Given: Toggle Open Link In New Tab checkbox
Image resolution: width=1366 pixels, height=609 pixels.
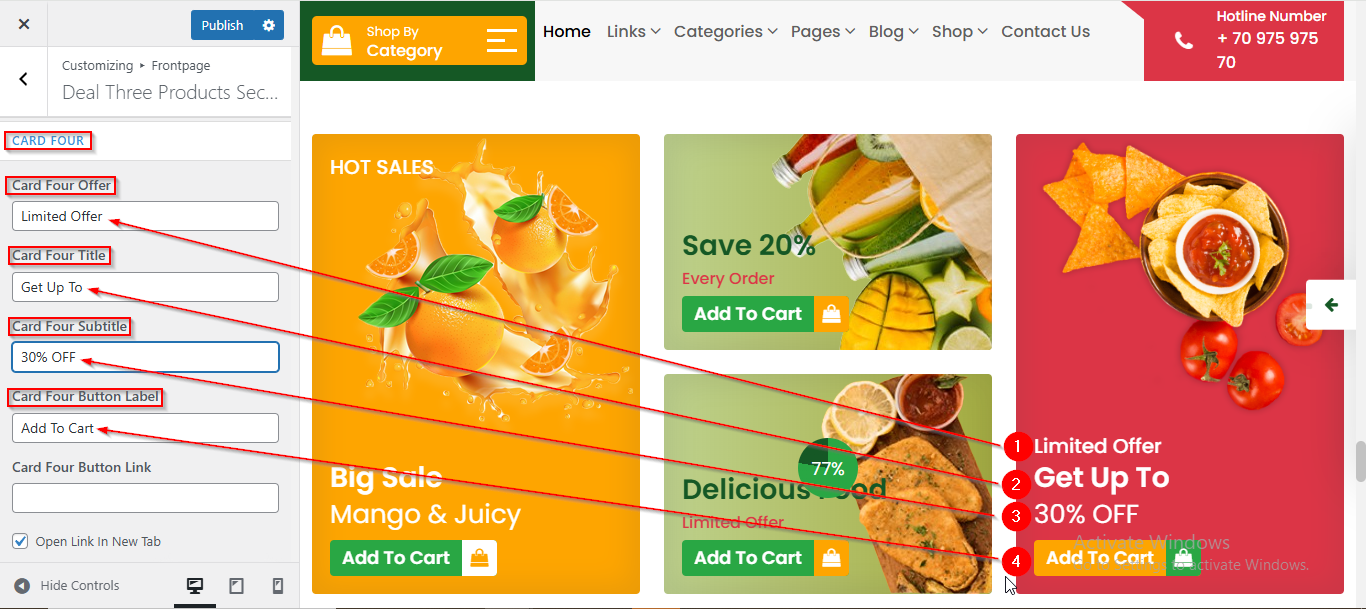Looking at the screenshot, I should [x=20, y=541].
